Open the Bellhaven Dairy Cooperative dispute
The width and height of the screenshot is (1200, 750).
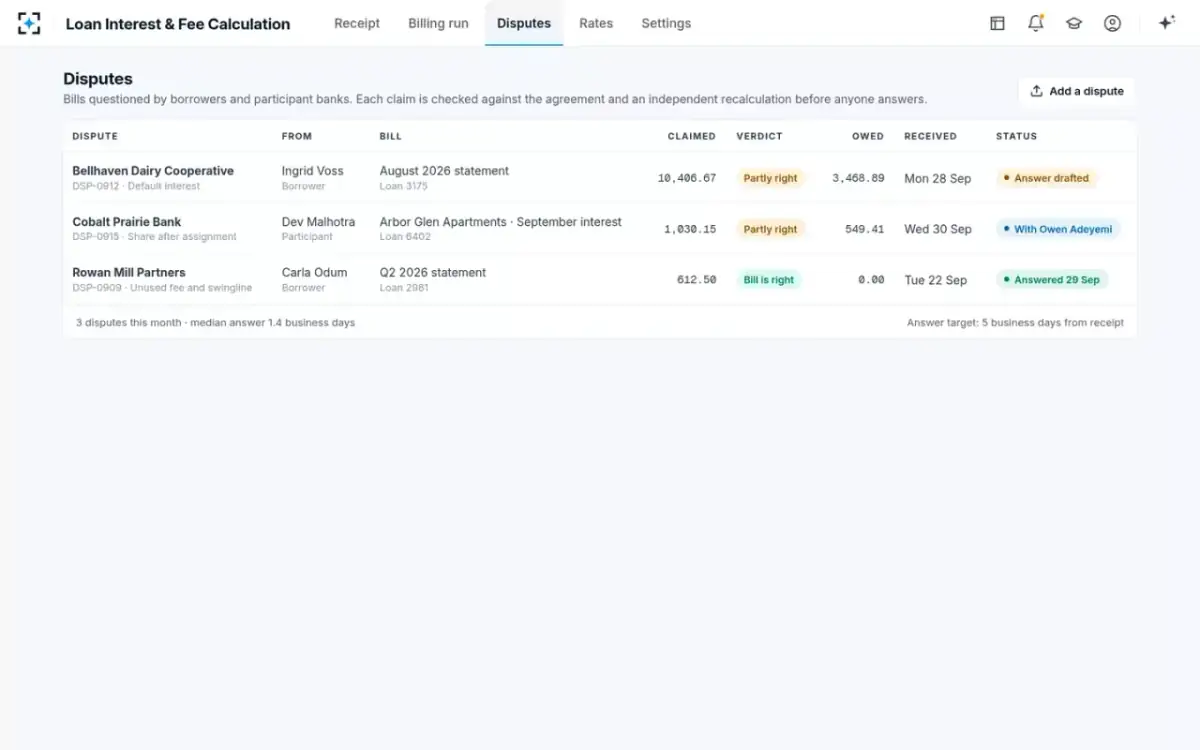click(x=599, y=178)
